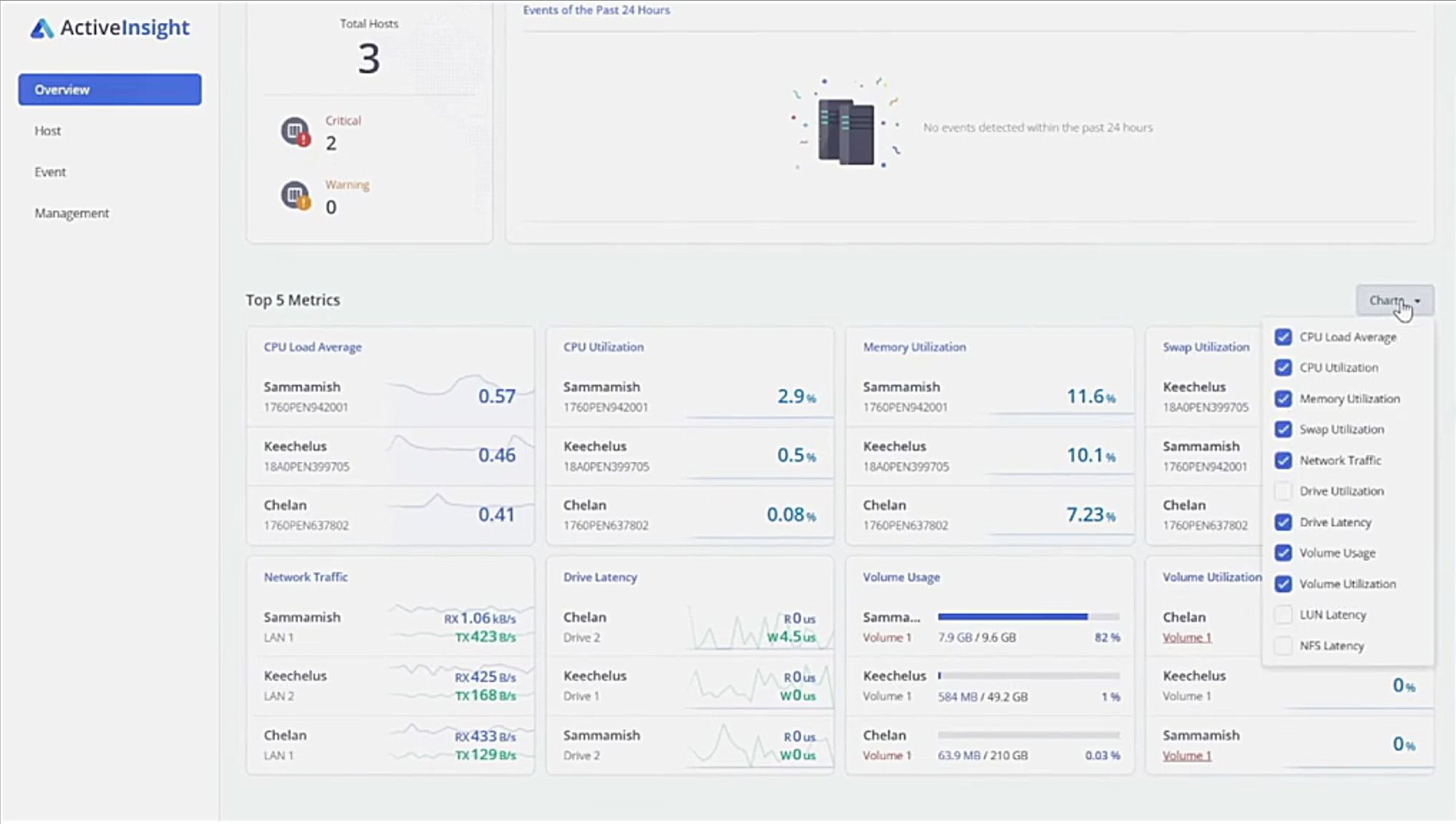1456x824 pixels.
Task: Click Keechelus Drive 1 latency row
Action: [x=690, y=686]
